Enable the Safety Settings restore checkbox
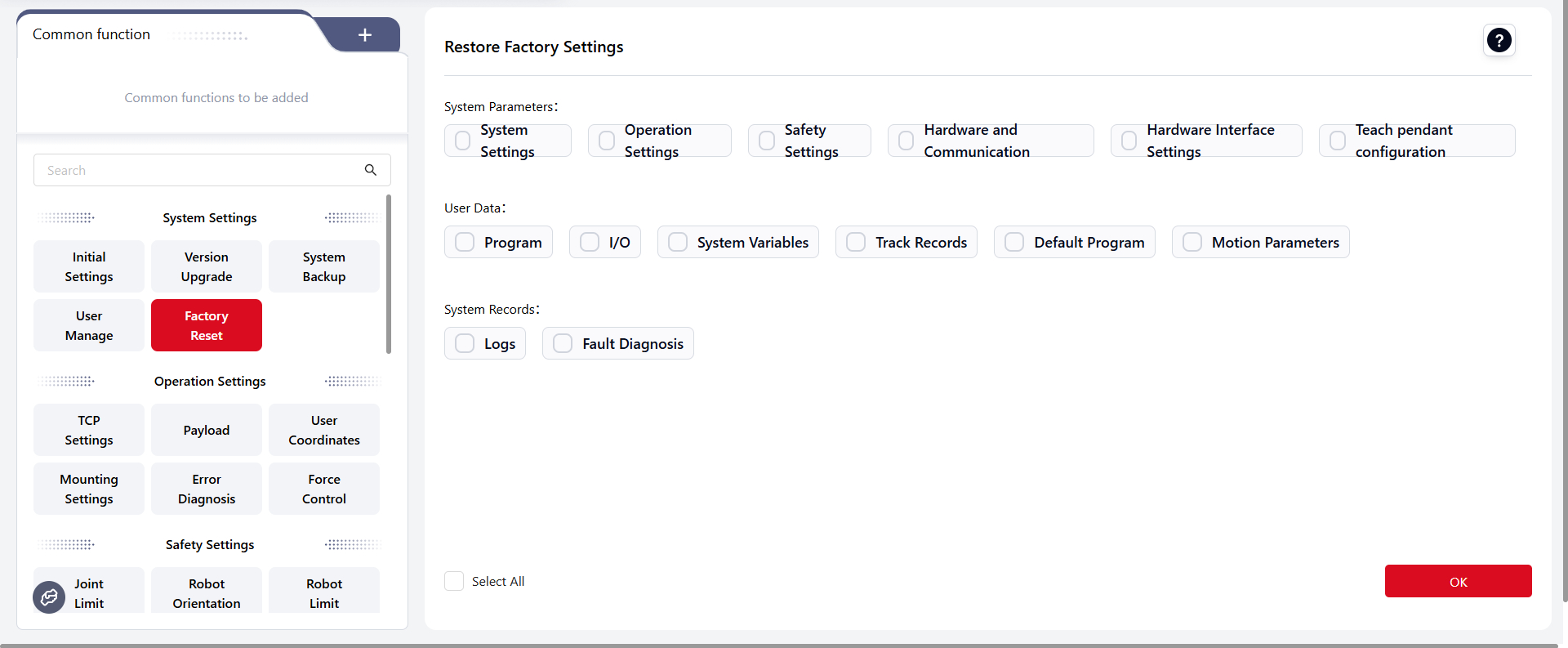Viewport: 1568px width, 648px height. click(767, 141)
